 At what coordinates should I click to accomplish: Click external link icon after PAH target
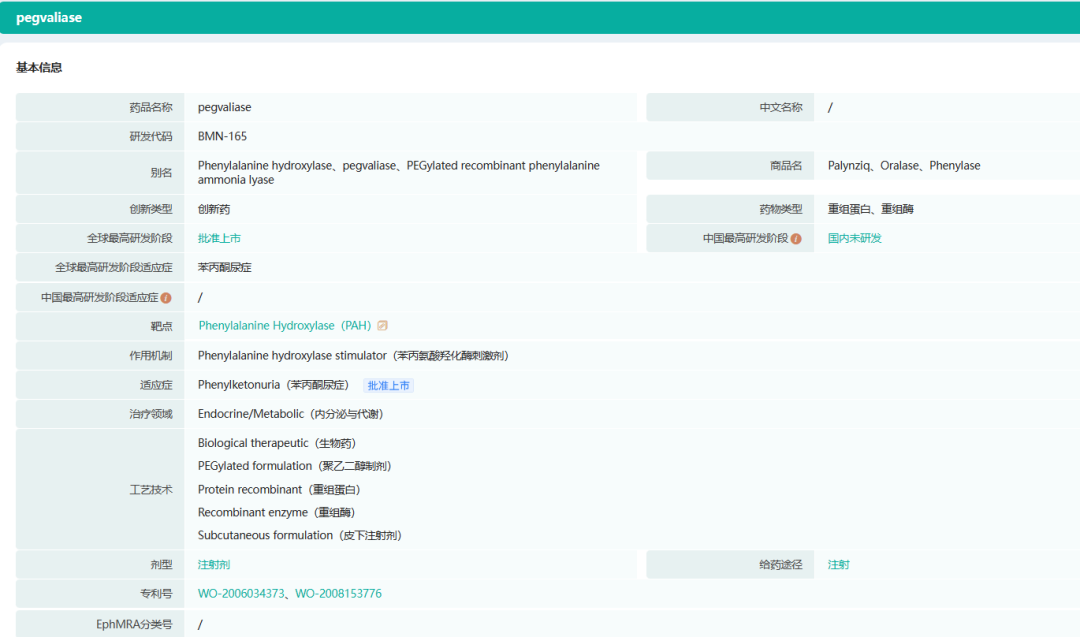[x=382, y=326]
